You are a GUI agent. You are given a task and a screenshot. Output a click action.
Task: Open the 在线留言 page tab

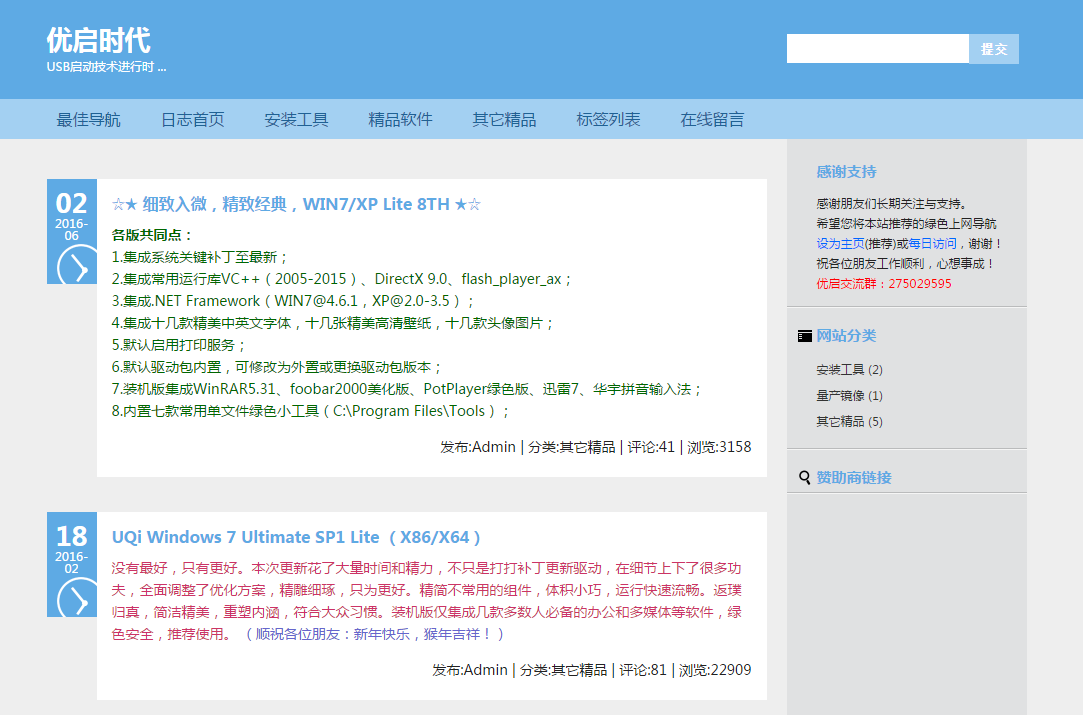click(712, 119)
